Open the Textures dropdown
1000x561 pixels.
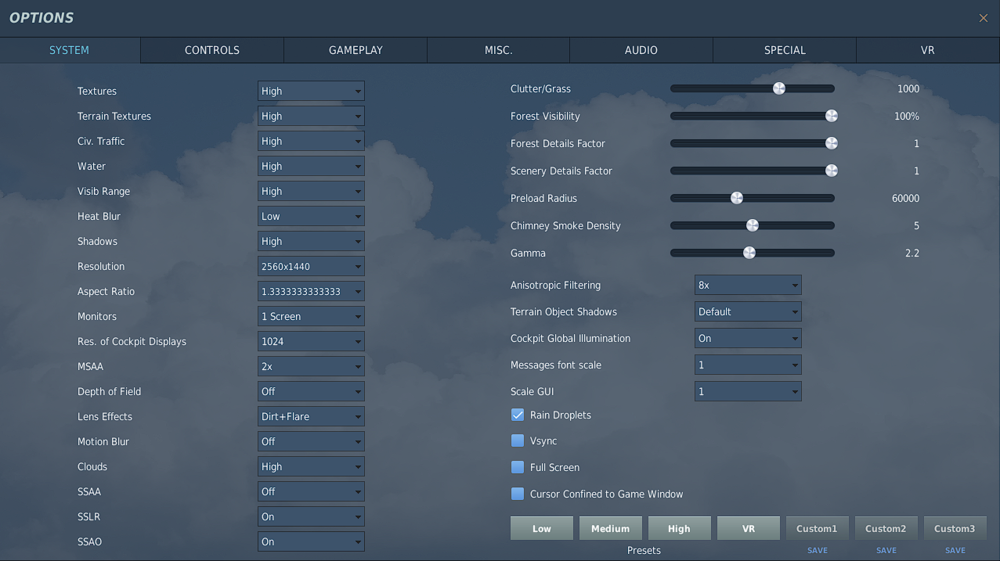[311, 91]
